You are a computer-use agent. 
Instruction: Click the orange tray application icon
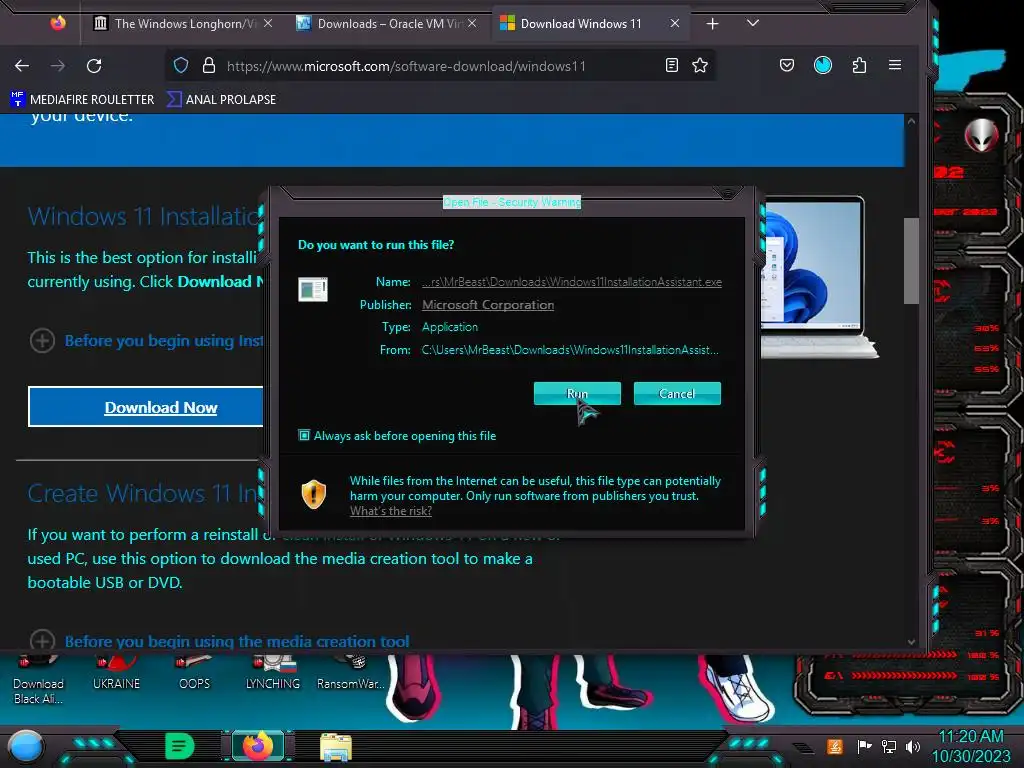point(835,746)
